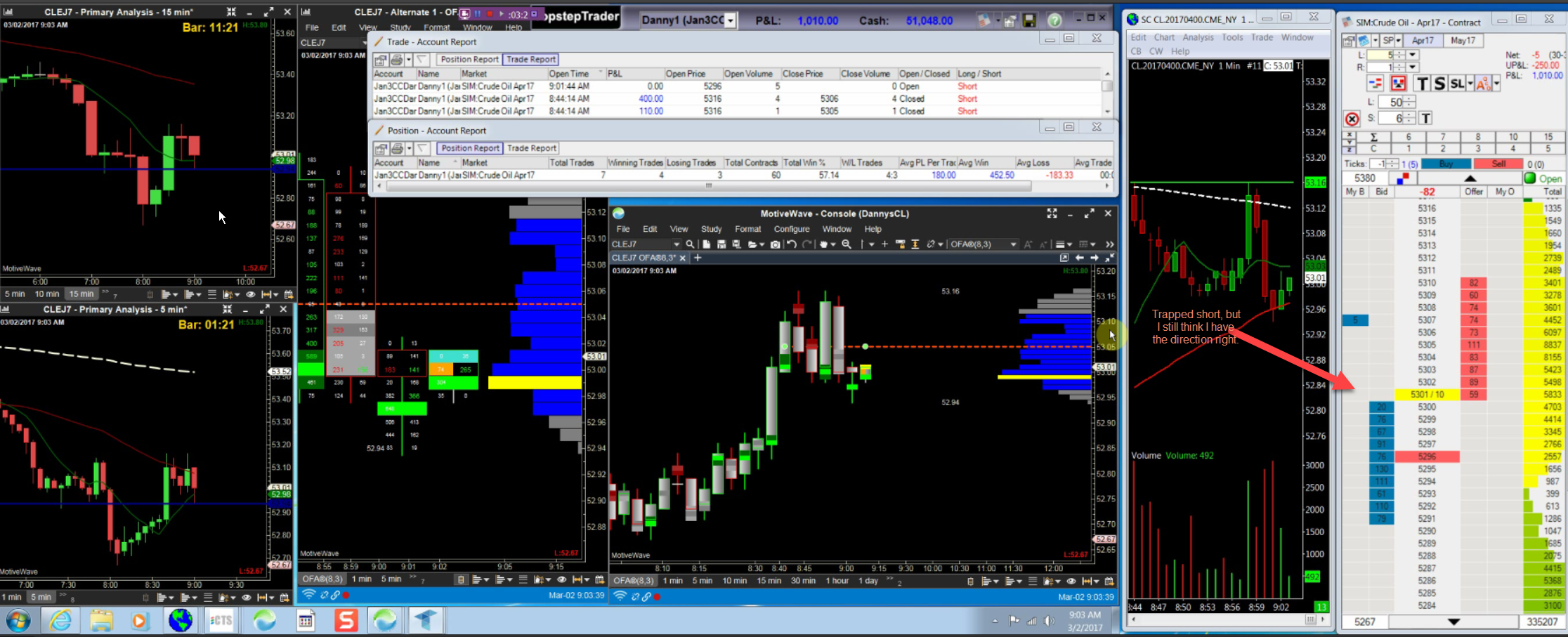The width and height of the screenshot is (1568, 637).
Task: Click the green help question mark in TopstepTrader bar
Action: pyautogui.click(x=1054, y=20)
